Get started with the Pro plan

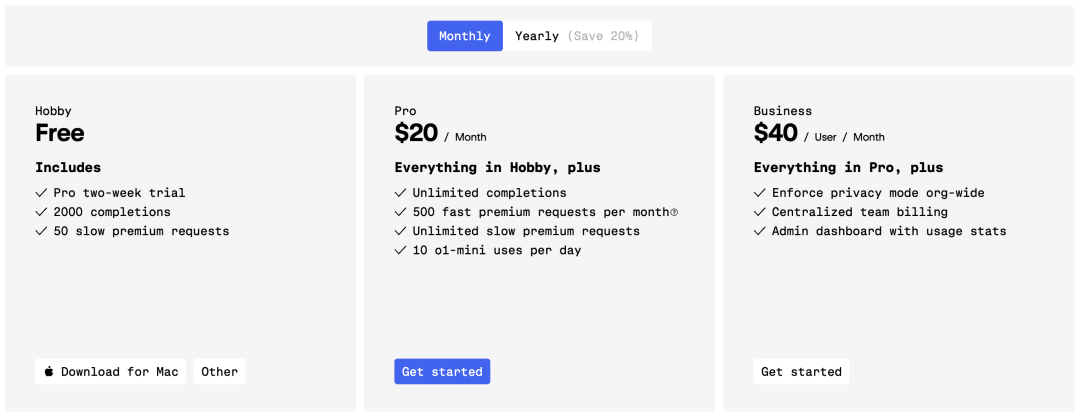[x=442, y=372]
